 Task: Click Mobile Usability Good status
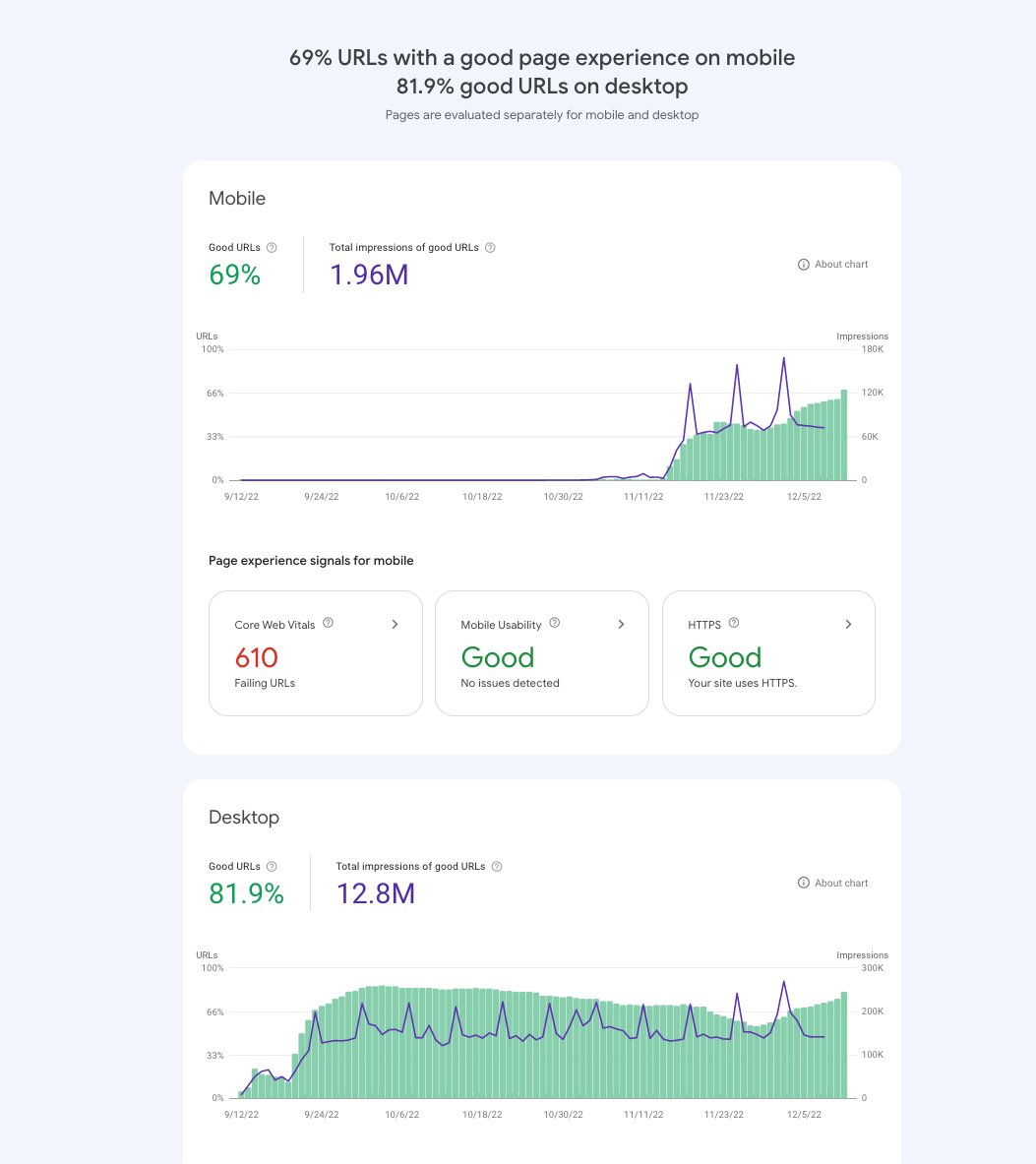497,657
